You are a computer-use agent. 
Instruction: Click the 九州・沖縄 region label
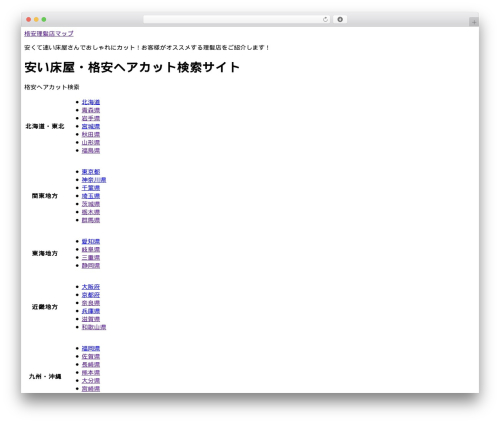pos(45,377)
